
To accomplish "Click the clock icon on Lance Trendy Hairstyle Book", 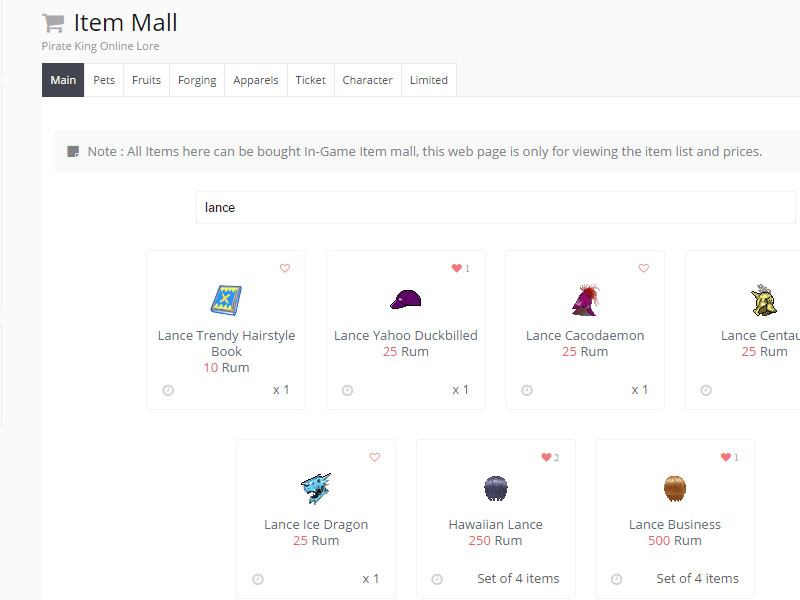I will pyautogui.click(x=168, y=390).
